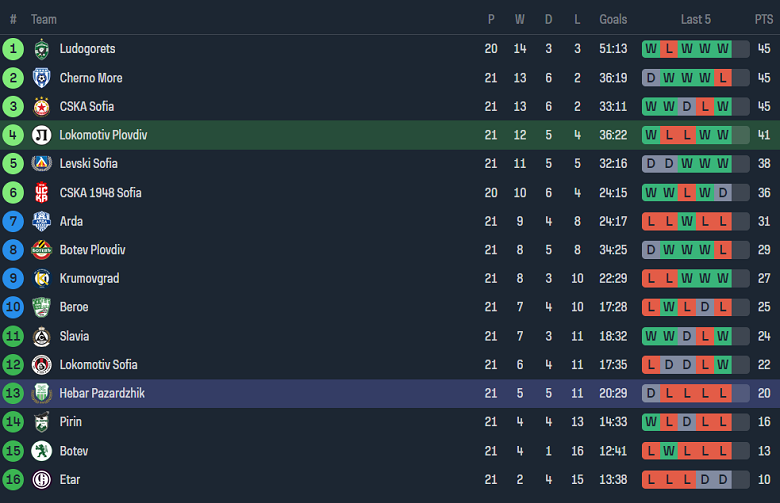Screen dimensions: 780x503
Task: Sort table by PTS column header
Action: click(x=763, y=19)
